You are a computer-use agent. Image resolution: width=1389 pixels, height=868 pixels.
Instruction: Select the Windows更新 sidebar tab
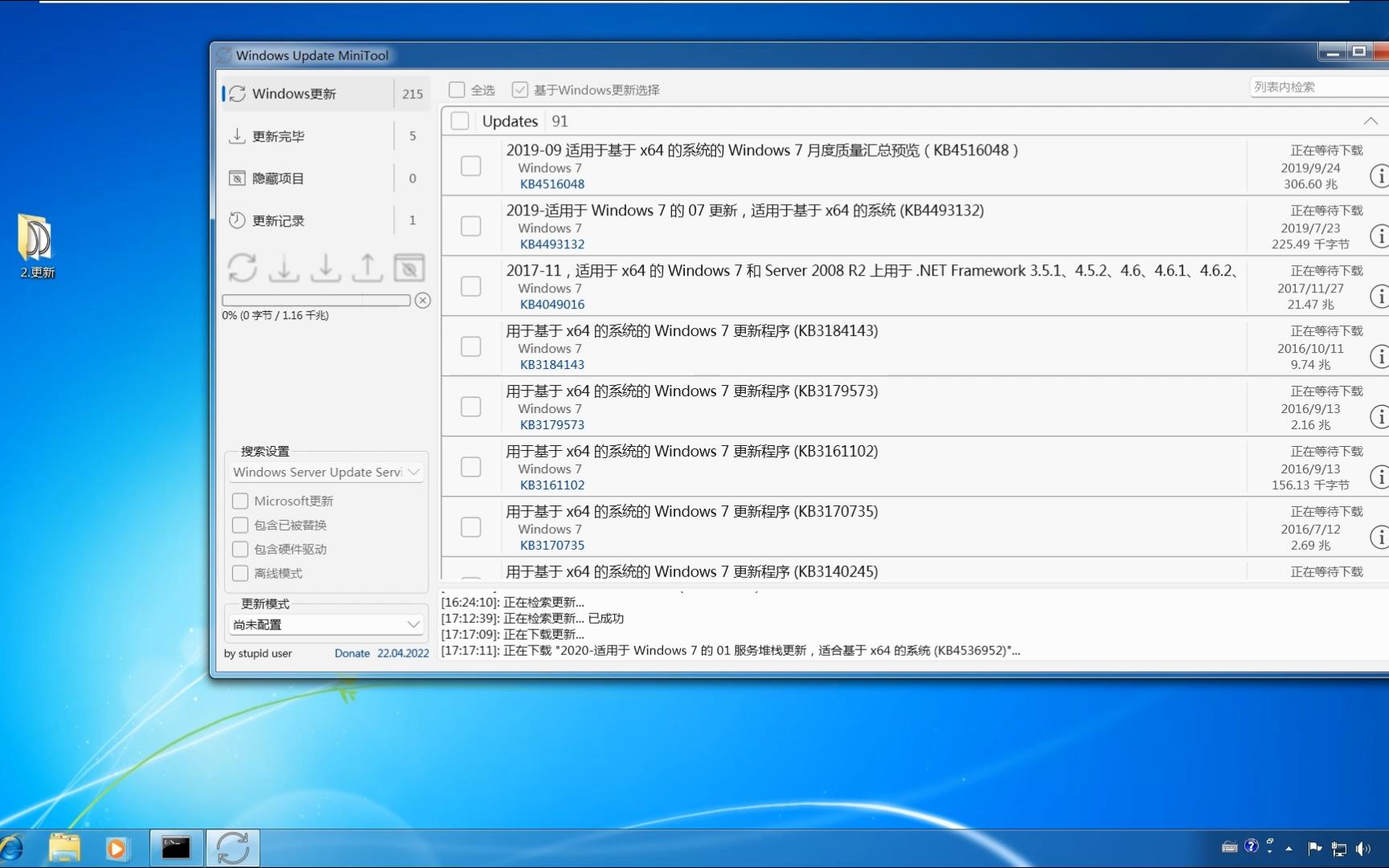(x=326, y=94)
